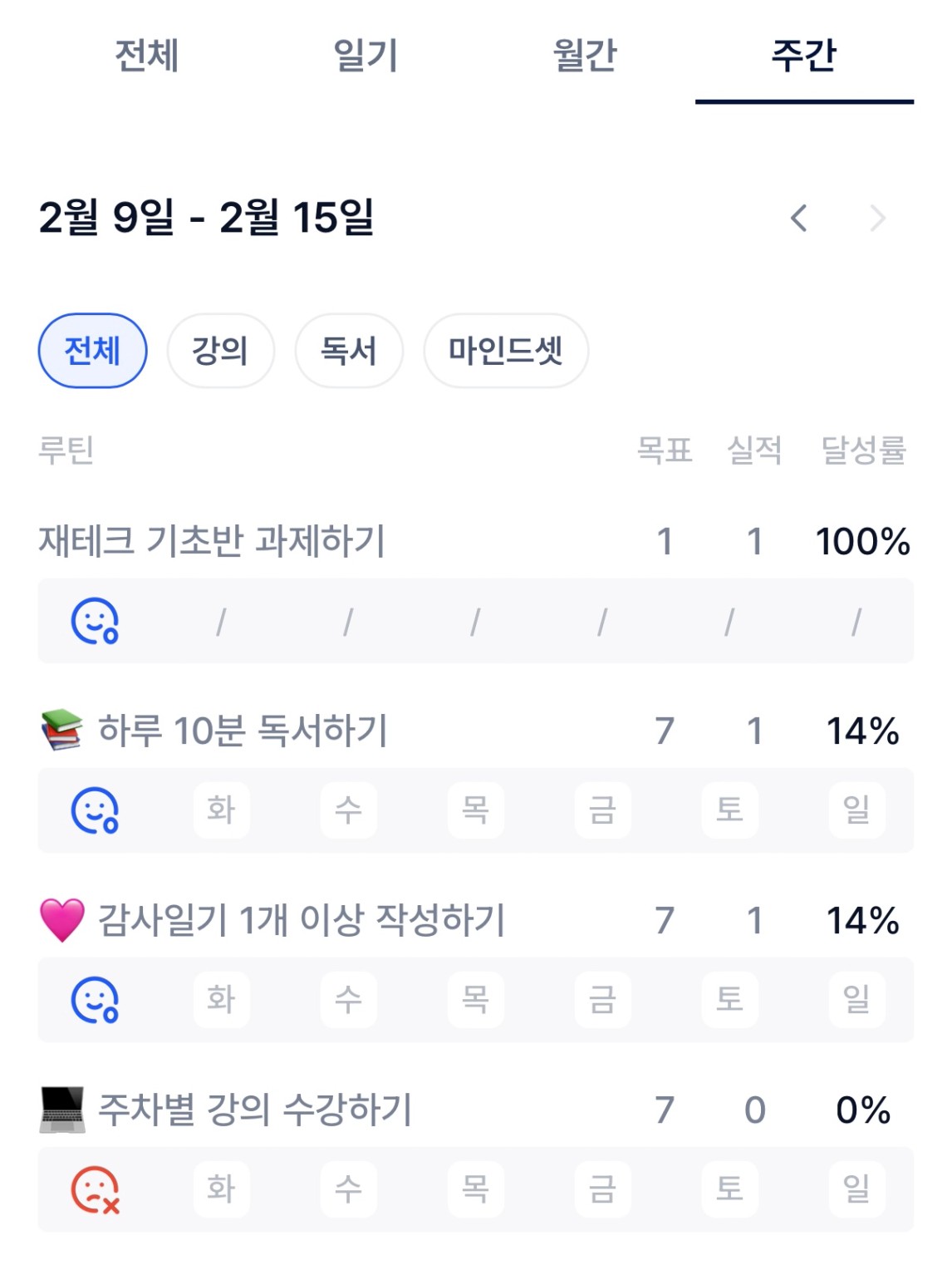This screenshot has width=952, height=1270.
Task: Tap red sad face icon in 주차별 강의 row
Action: point(95,1189)
